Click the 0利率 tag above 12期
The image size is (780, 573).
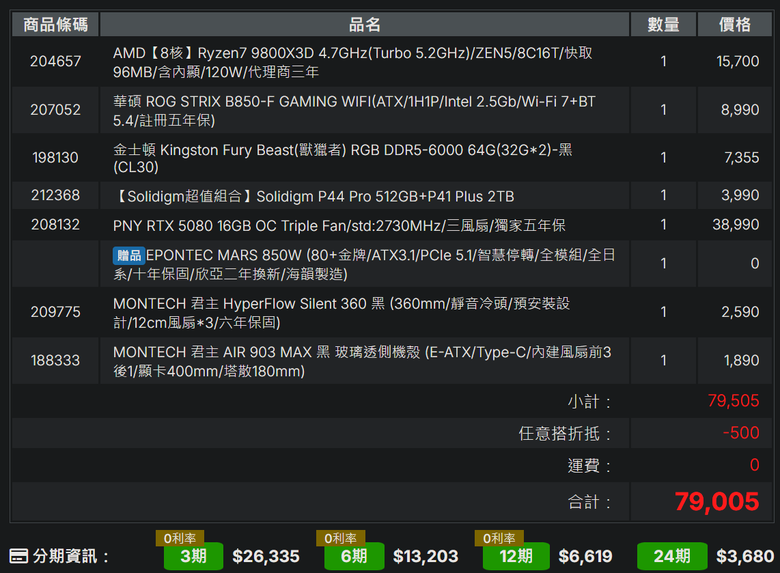point(499,538)
